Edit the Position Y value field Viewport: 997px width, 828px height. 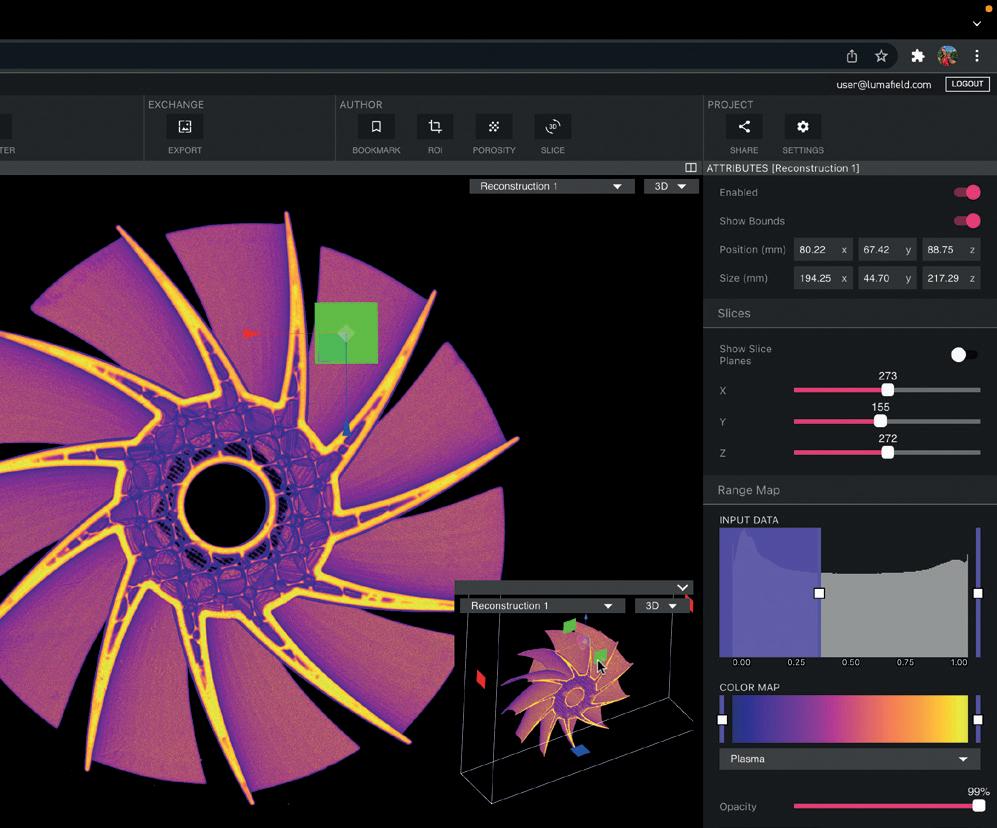click(887, 250)
